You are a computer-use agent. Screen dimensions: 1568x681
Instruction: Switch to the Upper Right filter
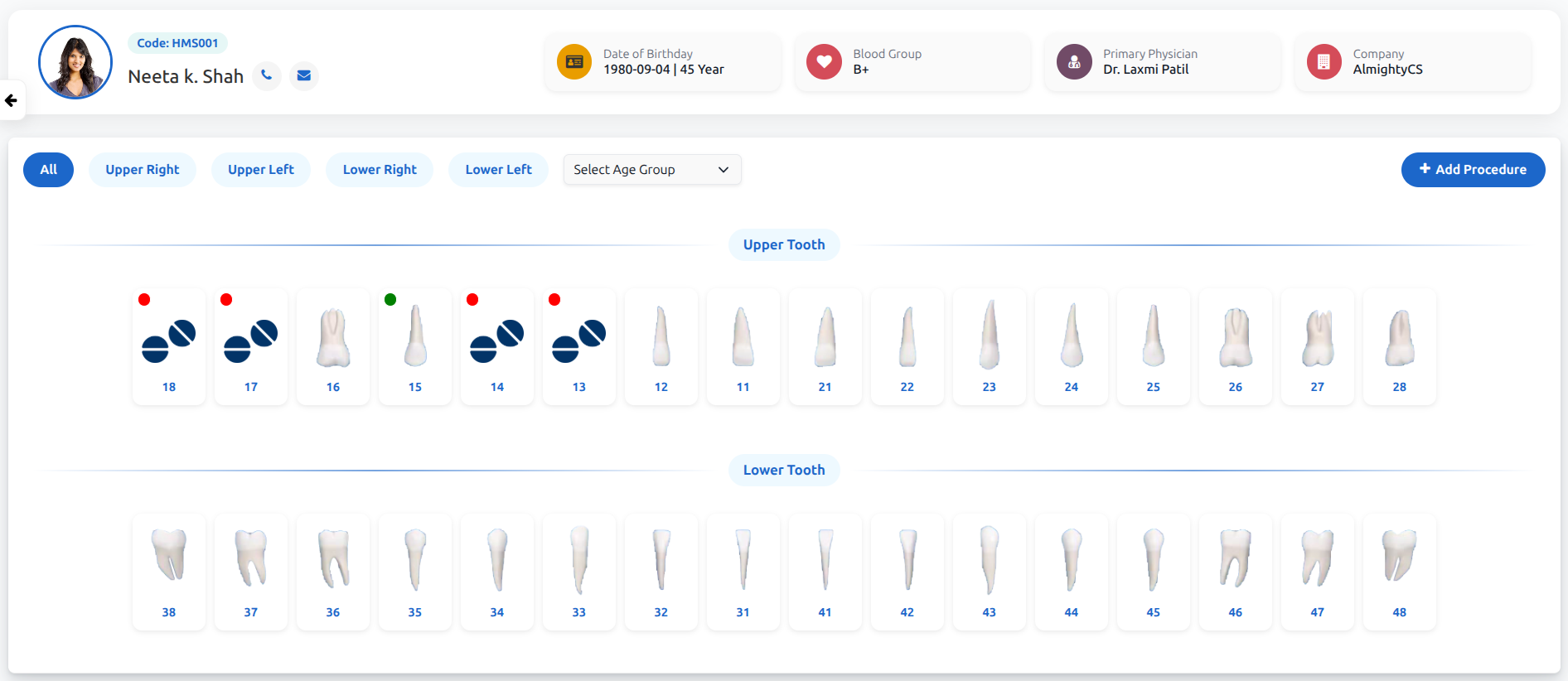pyautogui.click(x=143, y=170)
